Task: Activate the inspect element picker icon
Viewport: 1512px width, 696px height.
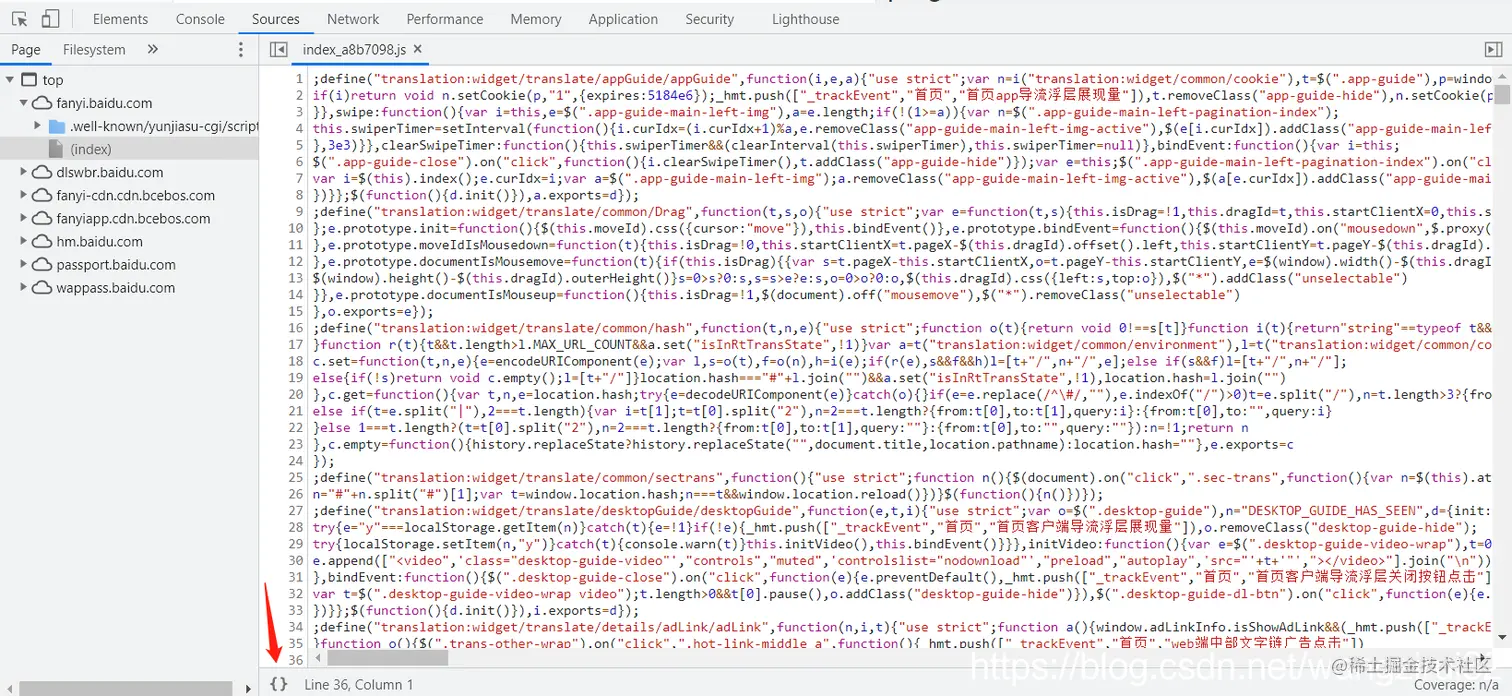Action: [20, 19]
